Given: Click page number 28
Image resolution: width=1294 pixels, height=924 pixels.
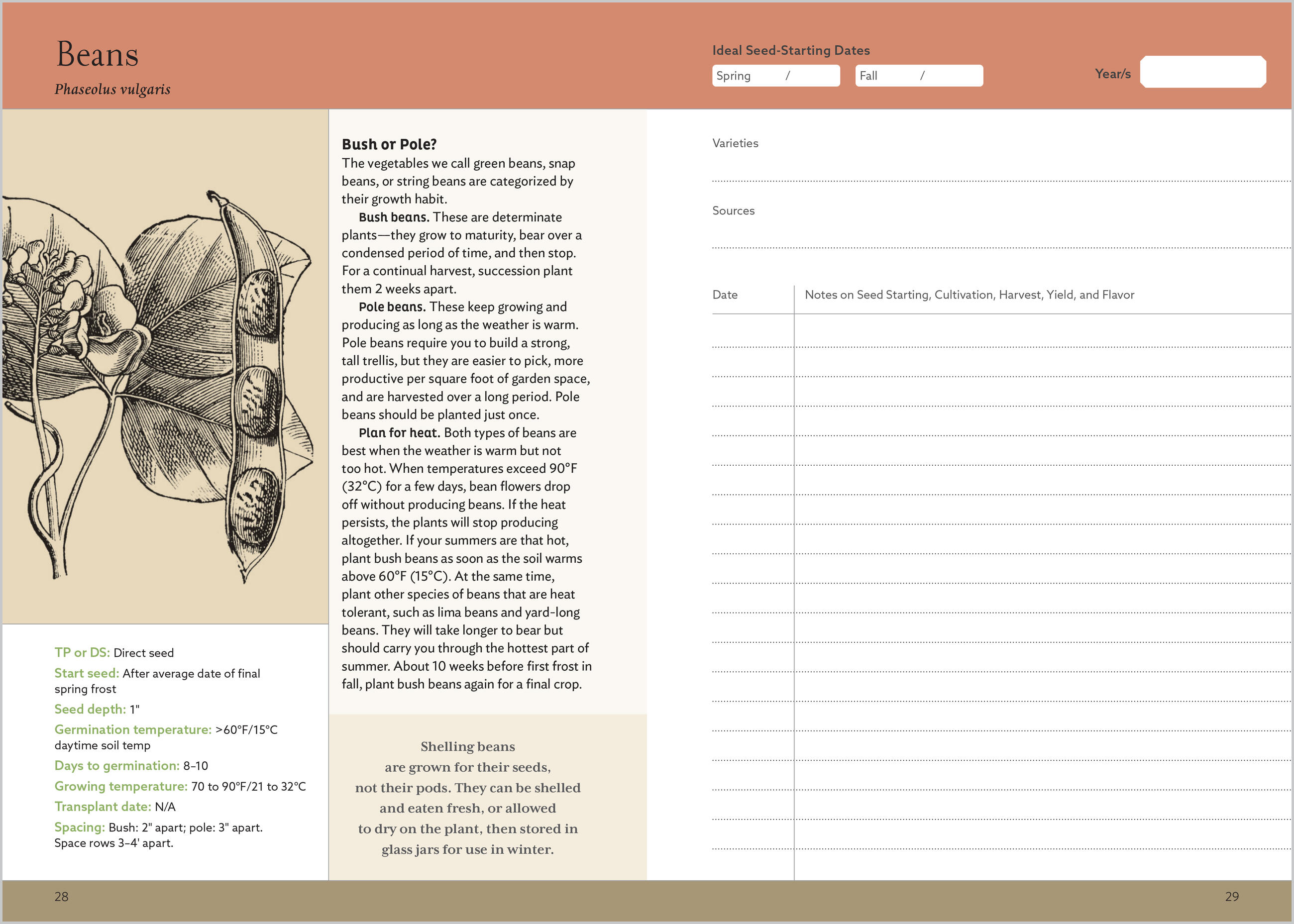Looking at the screenshot, I should [x=61, y=897].
